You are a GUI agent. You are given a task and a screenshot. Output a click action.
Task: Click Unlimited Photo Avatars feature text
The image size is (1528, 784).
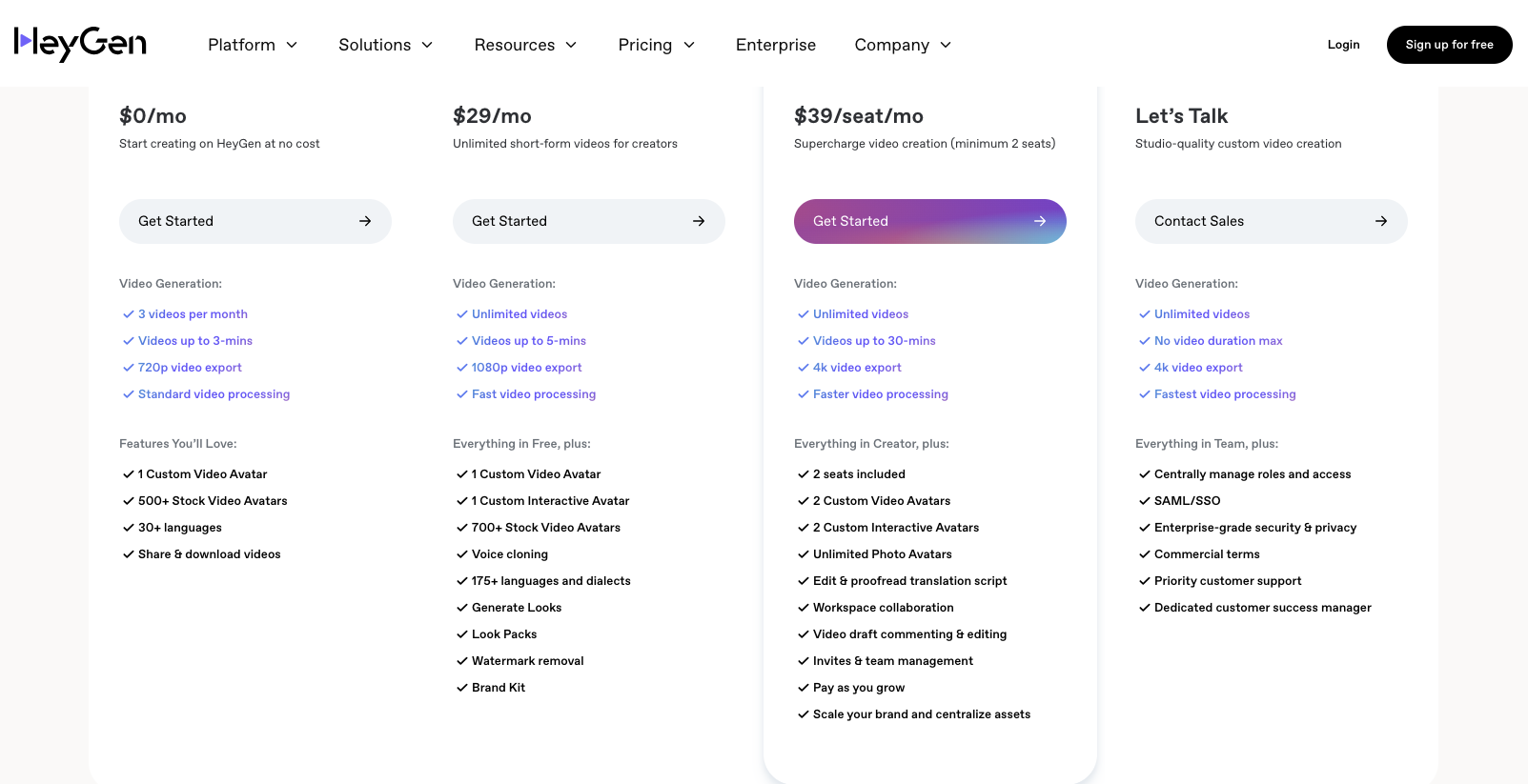883,554
